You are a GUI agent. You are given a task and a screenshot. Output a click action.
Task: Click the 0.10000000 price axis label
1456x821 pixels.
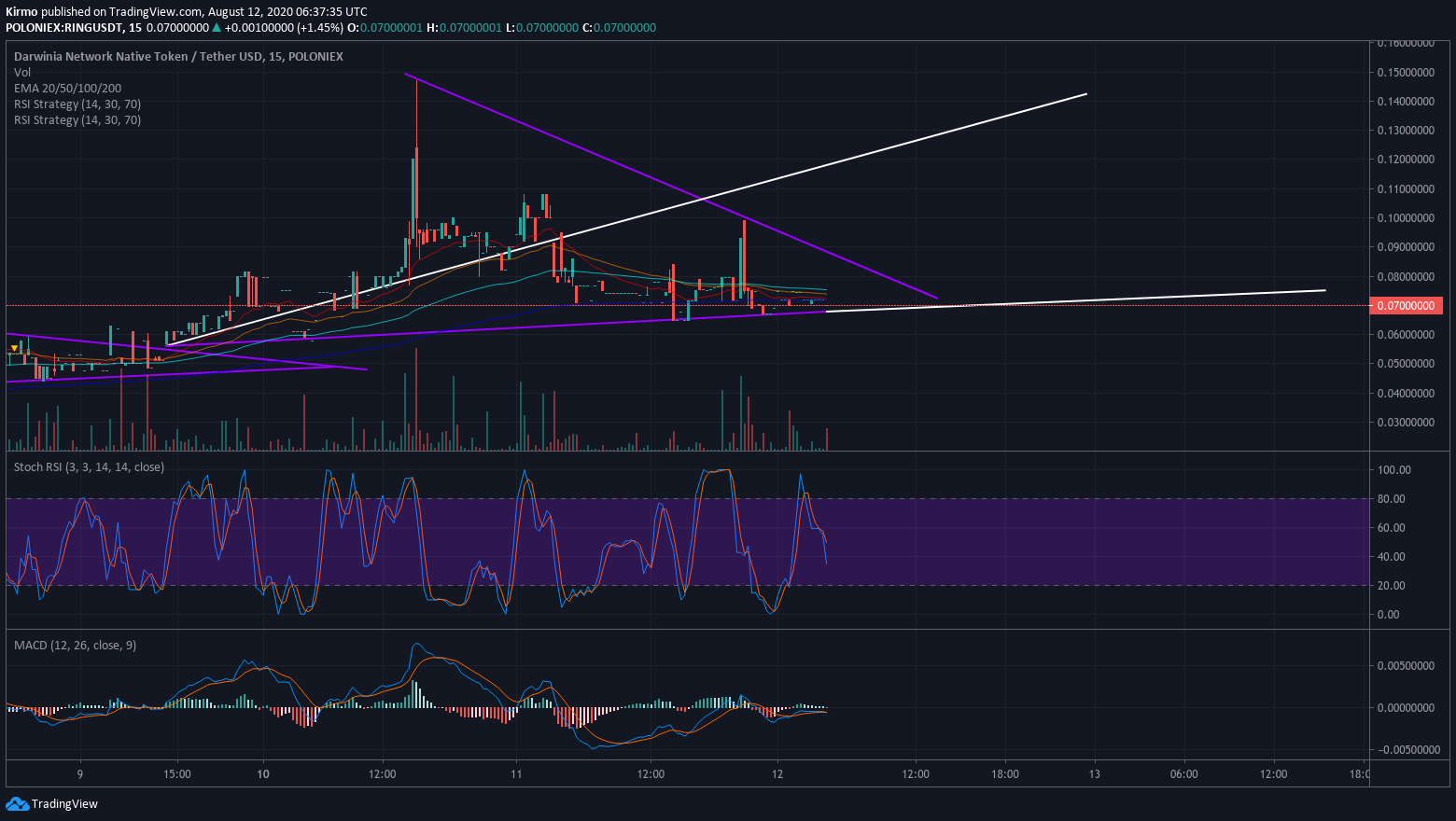(1406, 218)
